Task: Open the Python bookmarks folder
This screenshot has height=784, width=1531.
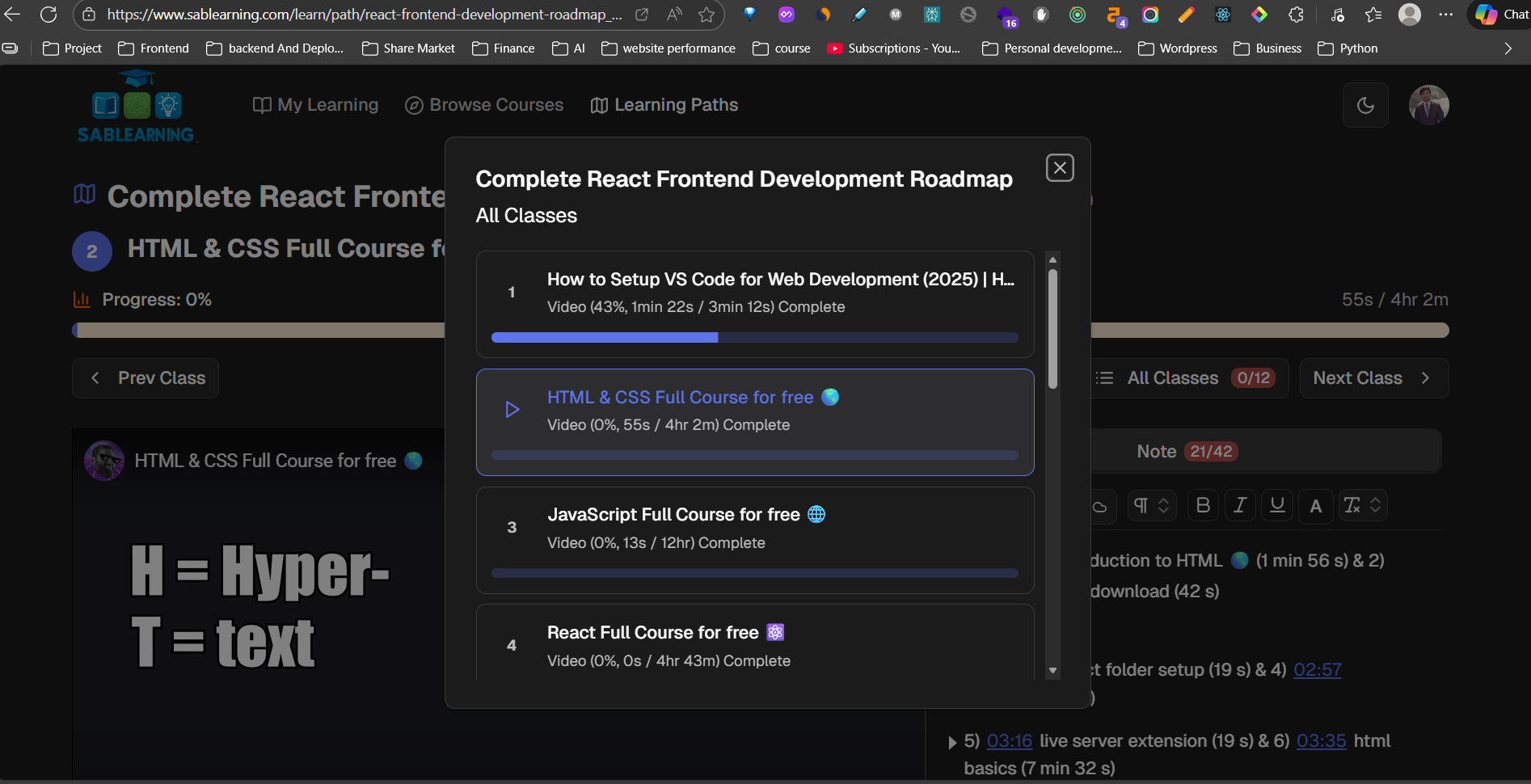Action: (x=1348, y=48)
